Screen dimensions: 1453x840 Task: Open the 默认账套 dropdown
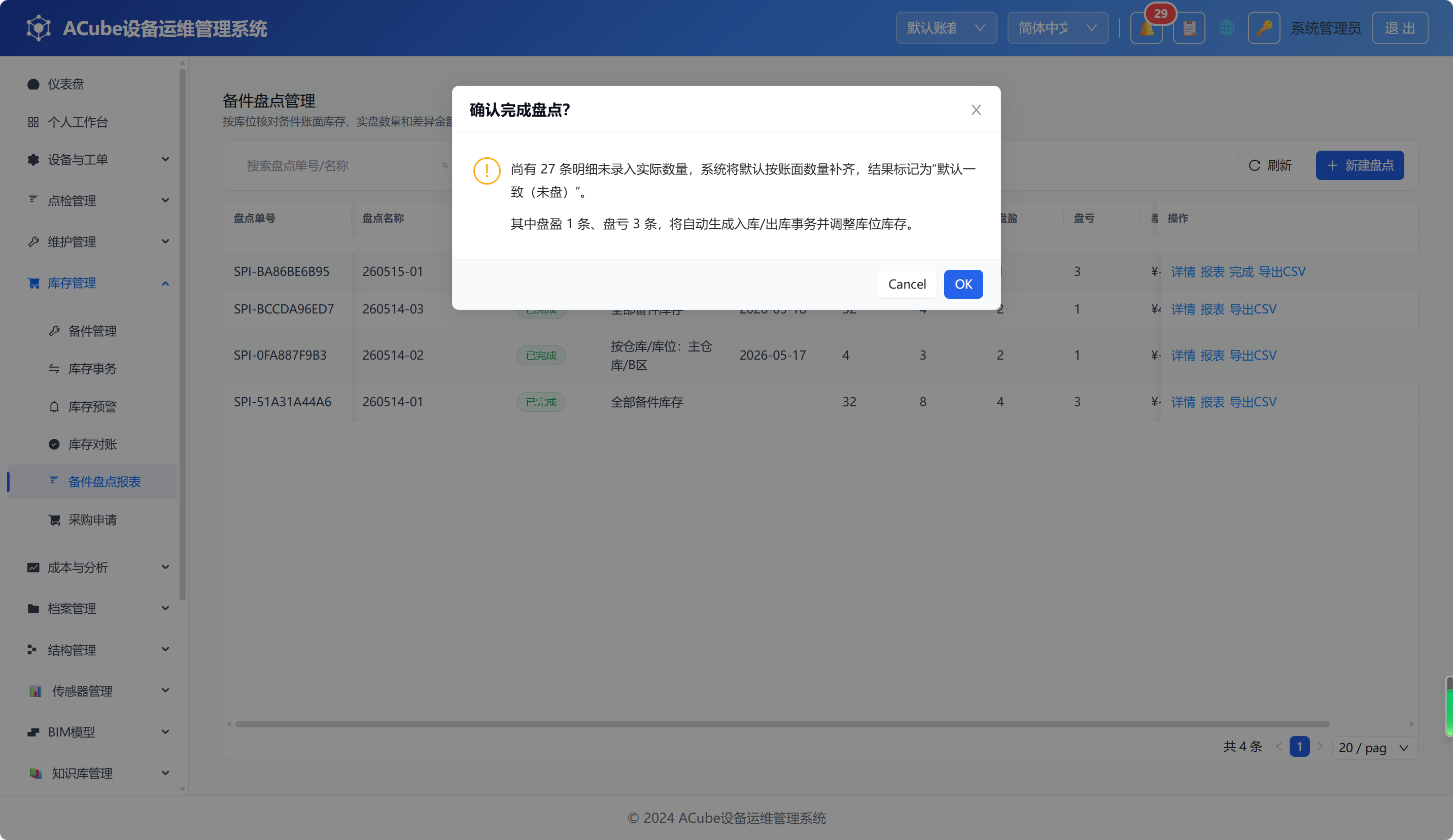pos(946,28)
